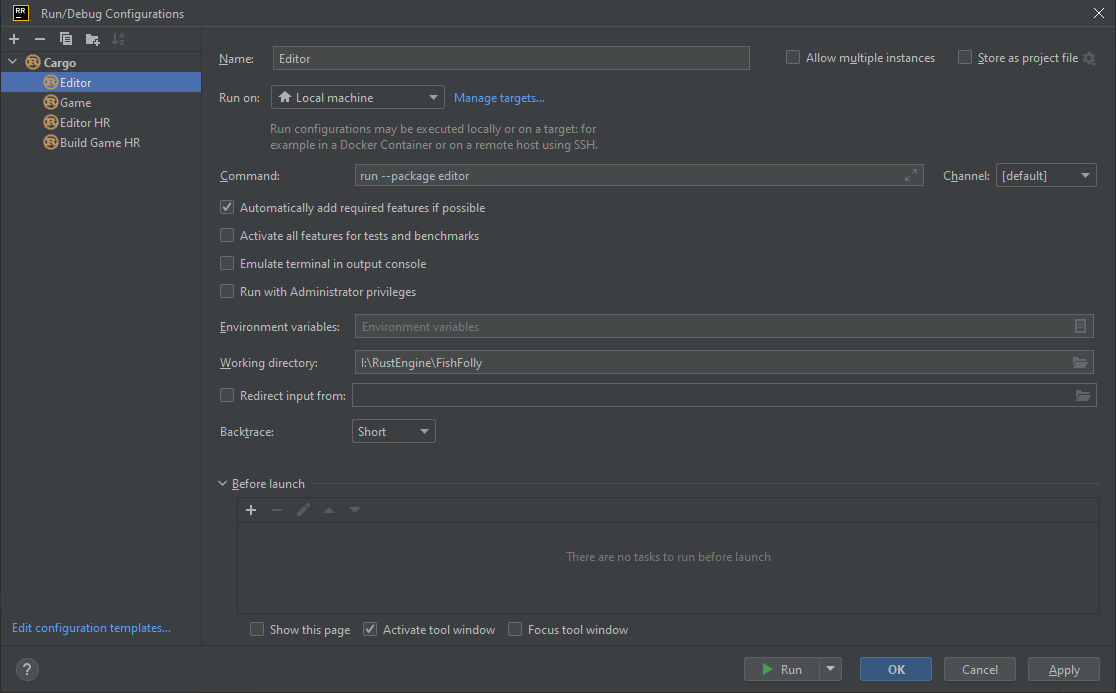The image size is (1116, 693).
Task: Open environment variables editor icon
Action: pyautogui.click(x=1080, y=326)
